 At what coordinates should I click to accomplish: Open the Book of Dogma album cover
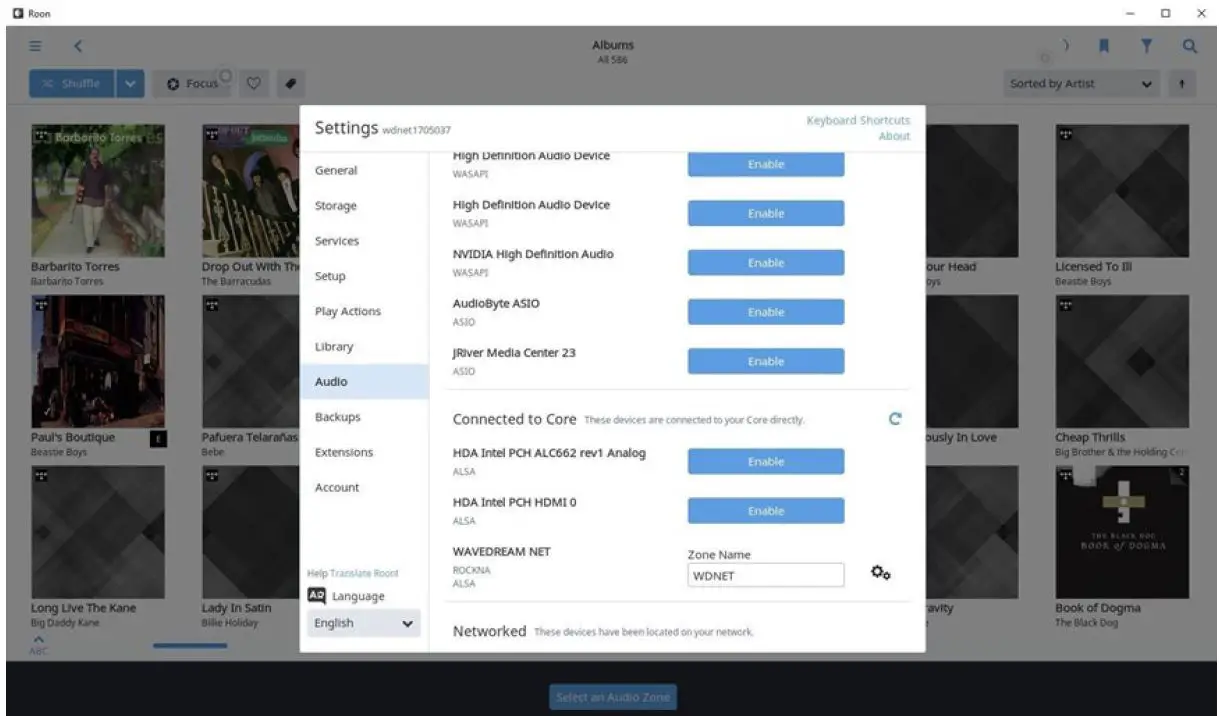click(x=1122, y=532)
